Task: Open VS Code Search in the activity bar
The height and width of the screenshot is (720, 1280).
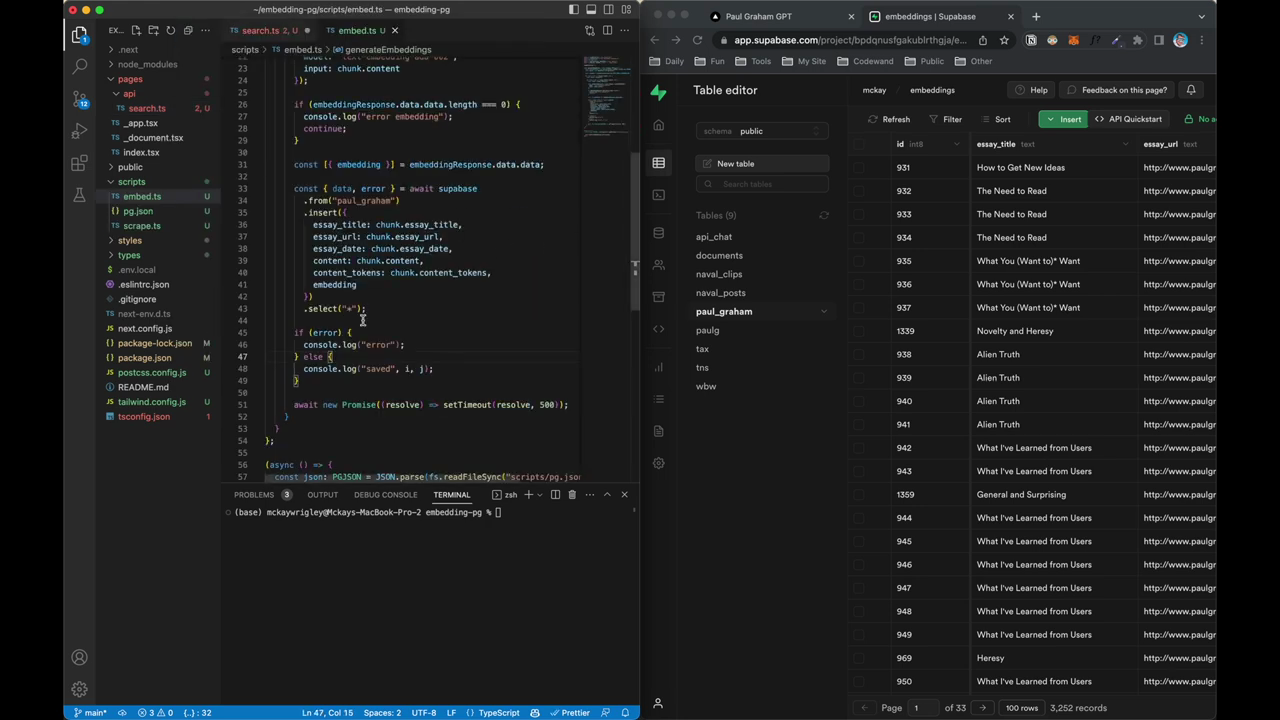Action: click(79, 67)
